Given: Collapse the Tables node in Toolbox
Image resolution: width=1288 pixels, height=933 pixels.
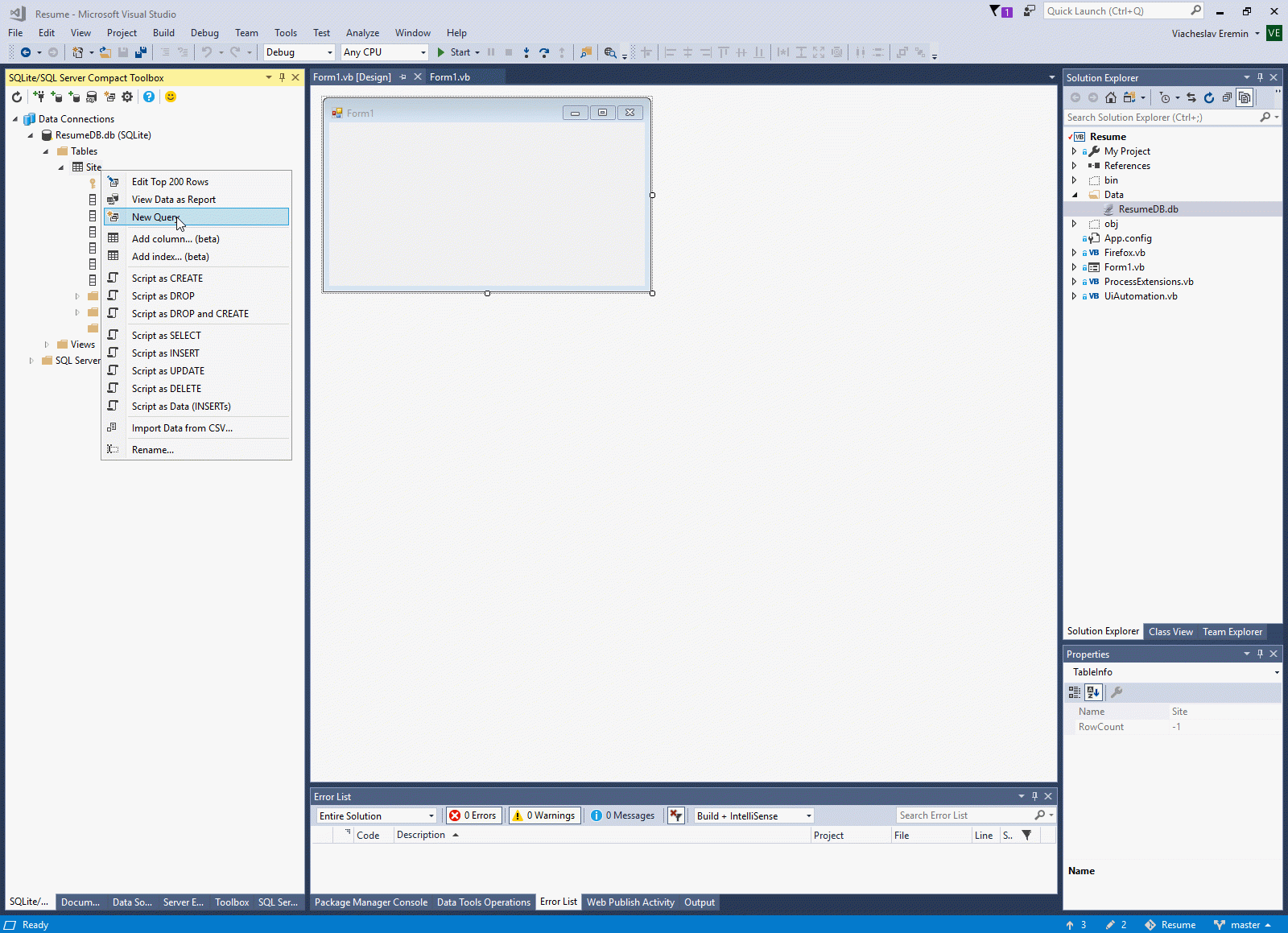Looking at the screenshot, I should (x=46, y=151).
